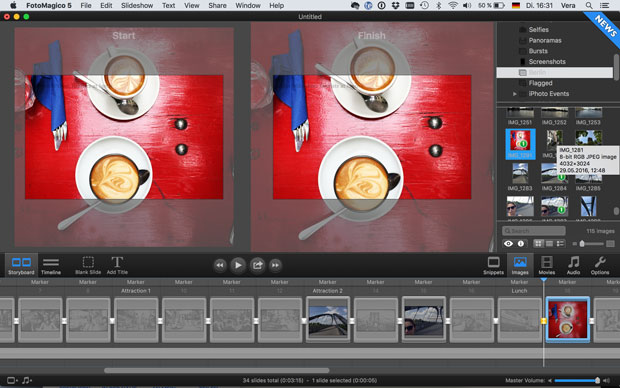Select the Screenshots album
This screenshot has width=620, height=388.
[546, 62]
